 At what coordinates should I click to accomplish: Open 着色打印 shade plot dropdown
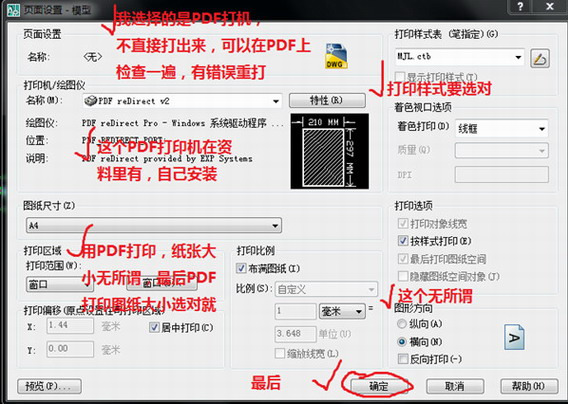[501, 128]
